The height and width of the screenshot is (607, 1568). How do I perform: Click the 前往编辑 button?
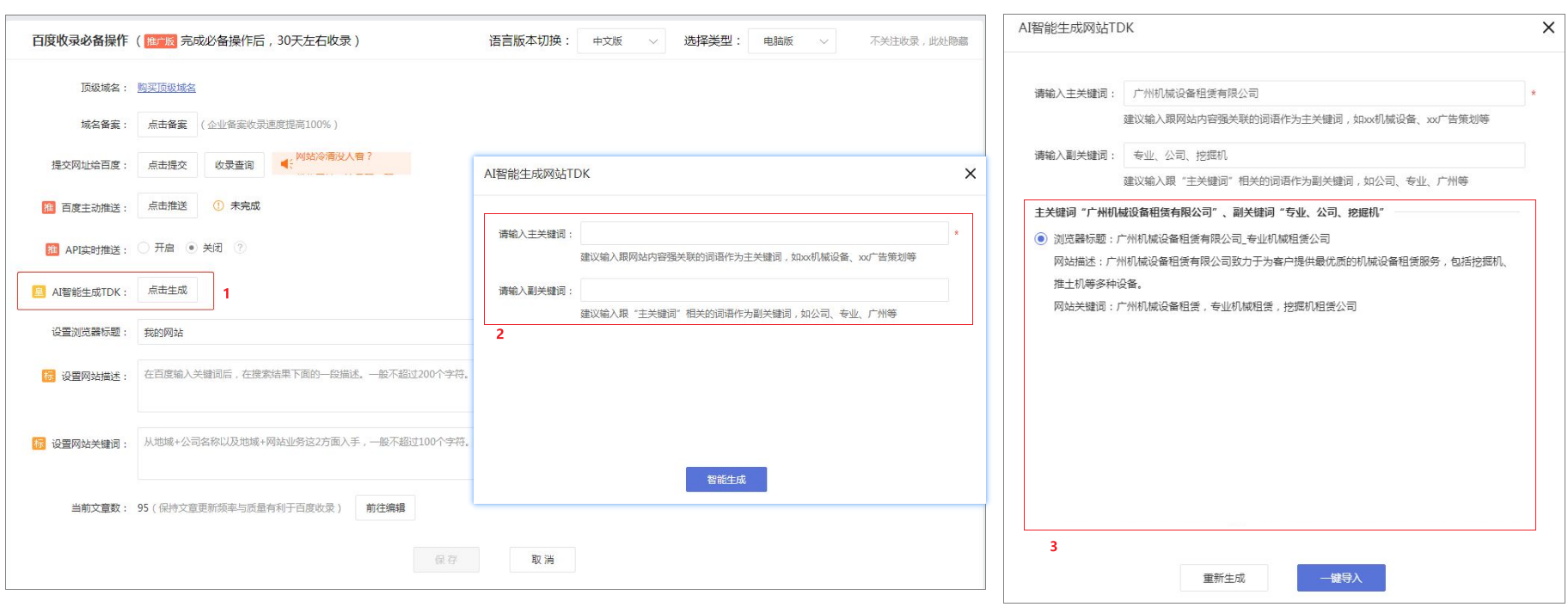click(385, 508)
